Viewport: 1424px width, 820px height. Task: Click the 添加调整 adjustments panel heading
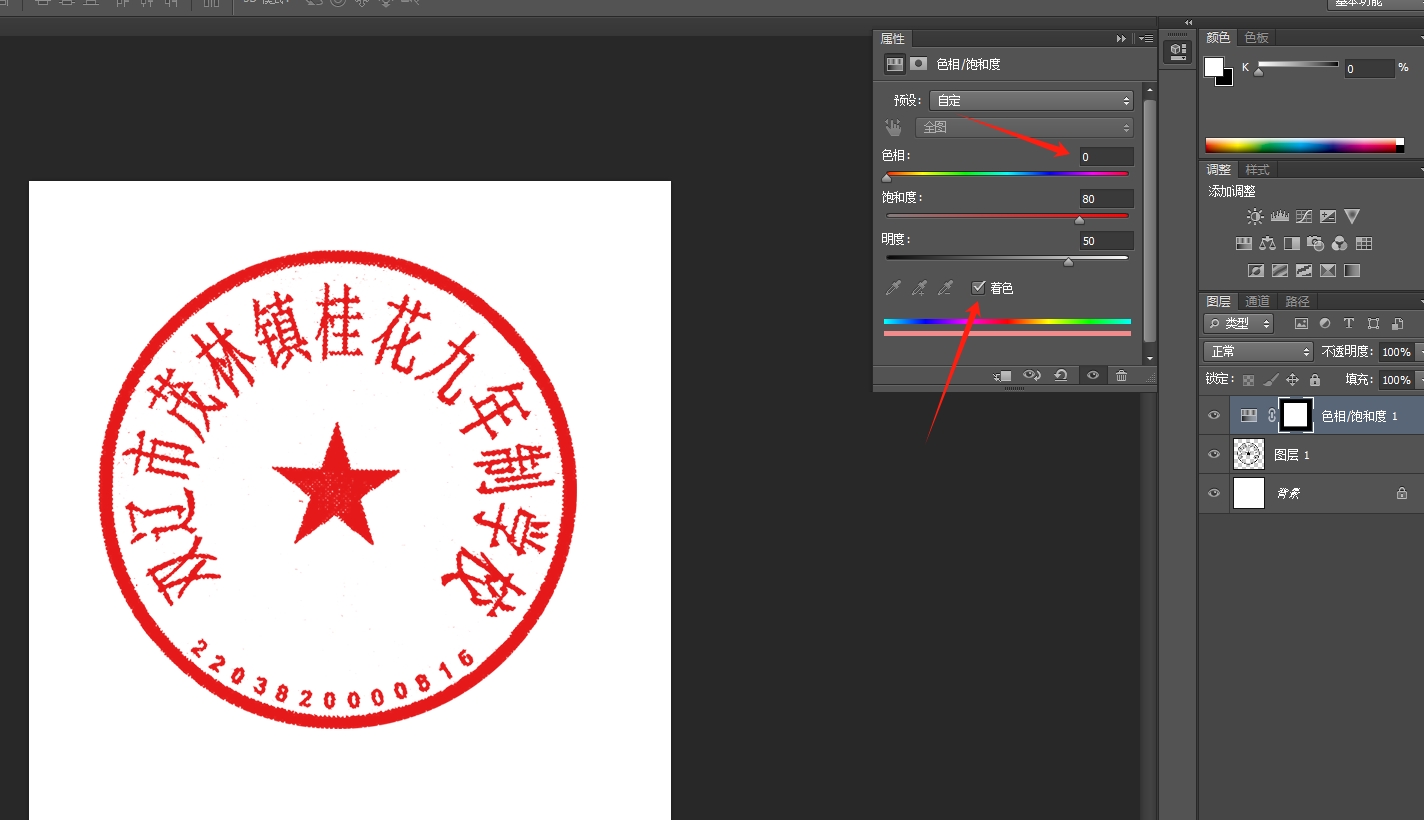pos(1230,190)
